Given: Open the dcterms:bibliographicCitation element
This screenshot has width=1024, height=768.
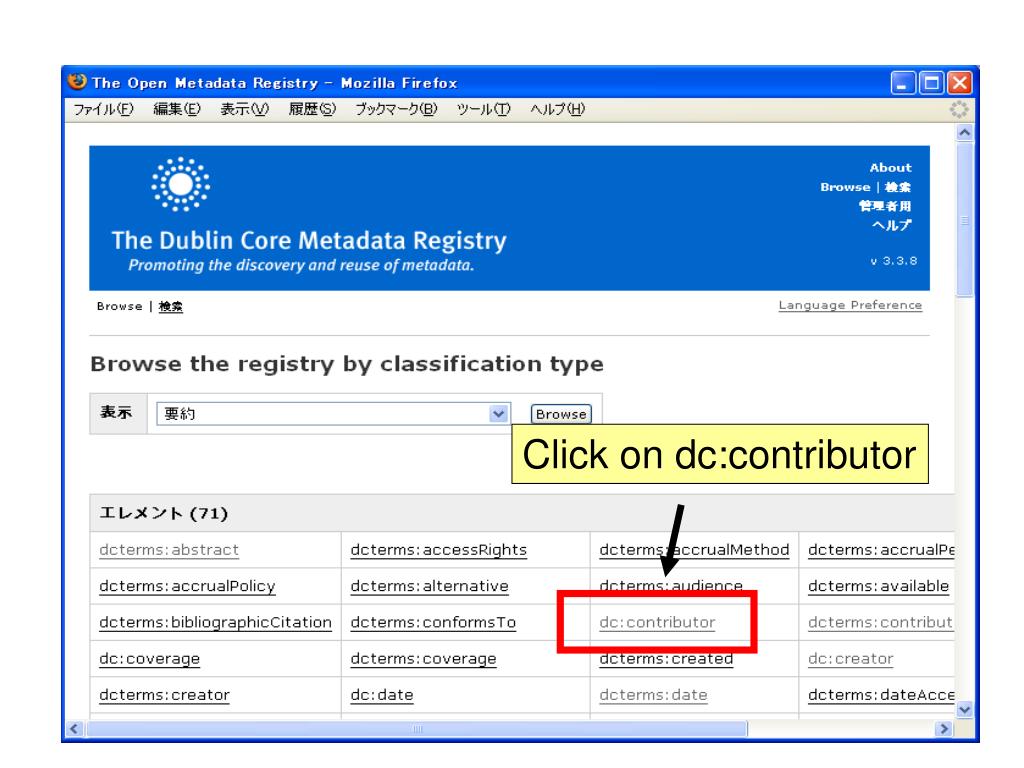Looking at the screenshot, I should (216, 622).
